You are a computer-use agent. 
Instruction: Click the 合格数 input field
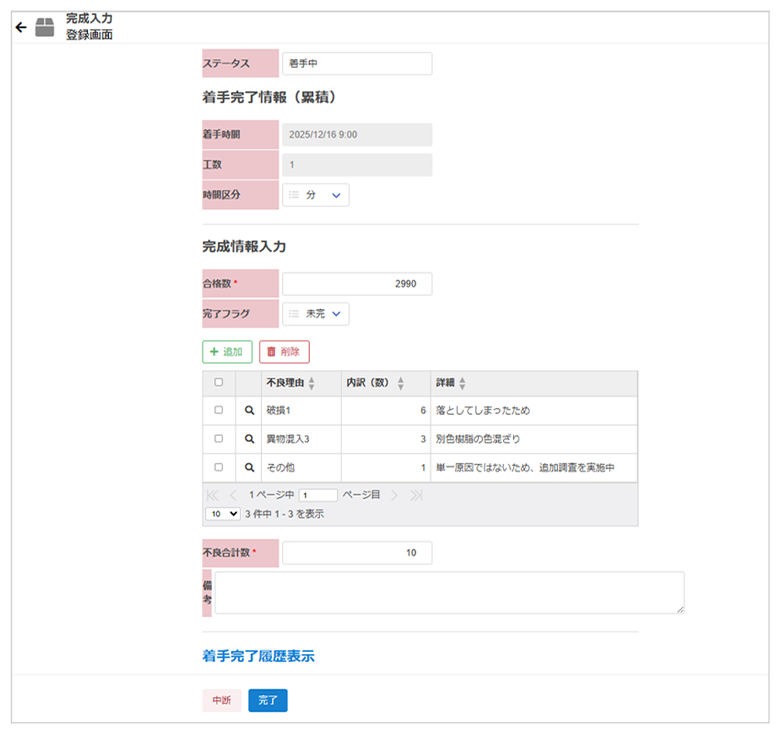tap(357, 284)
